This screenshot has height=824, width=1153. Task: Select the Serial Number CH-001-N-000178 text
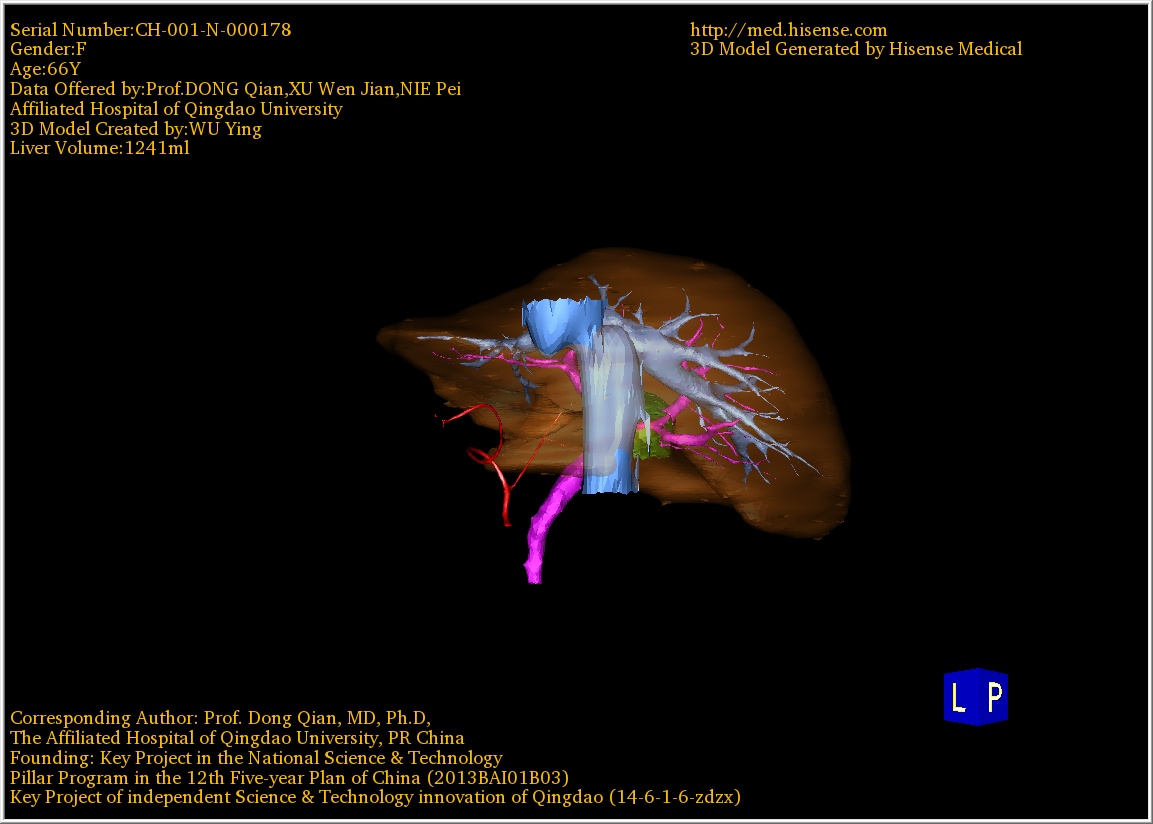(x=151, y=30)
